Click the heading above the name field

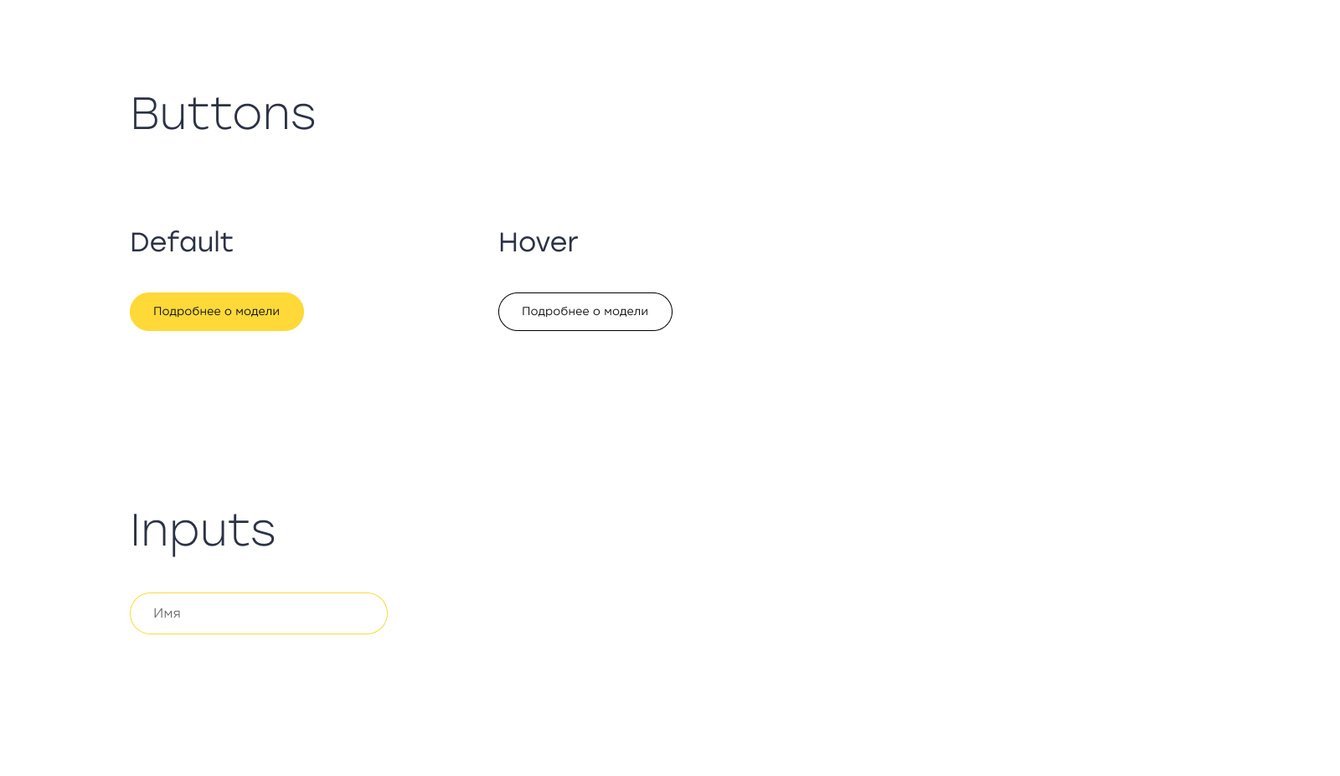(x=203, y=530)
